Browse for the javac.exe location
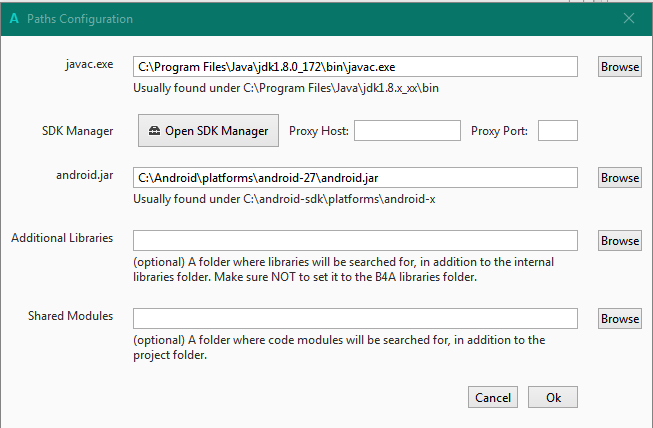The height and width of the screenshot is (428, 653). click(x=620, y=67)
